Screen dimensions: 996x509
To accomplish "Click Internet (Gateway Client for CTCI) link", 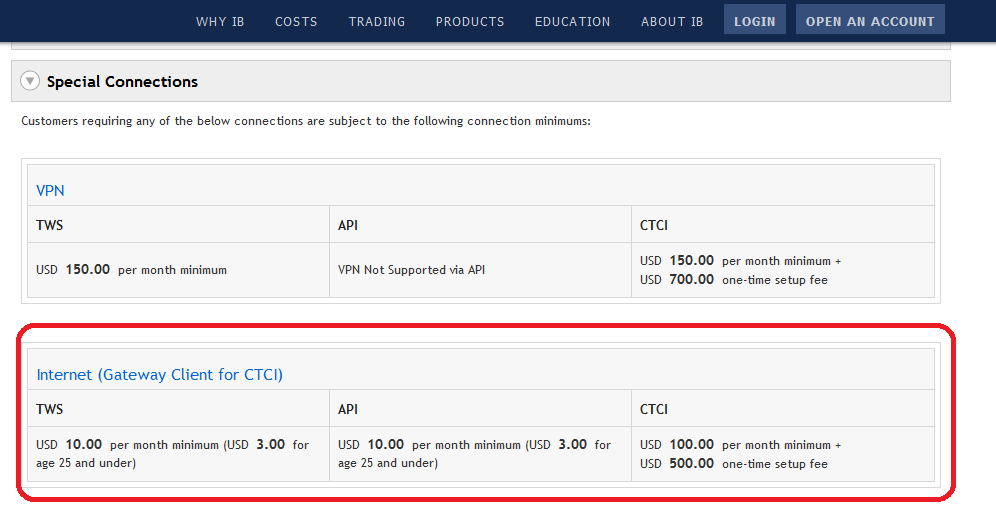I will coord(160,374).
